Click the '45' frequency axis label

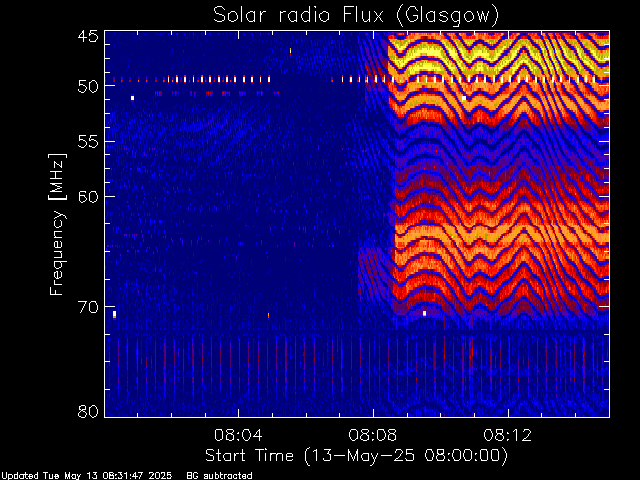point(88,36)
